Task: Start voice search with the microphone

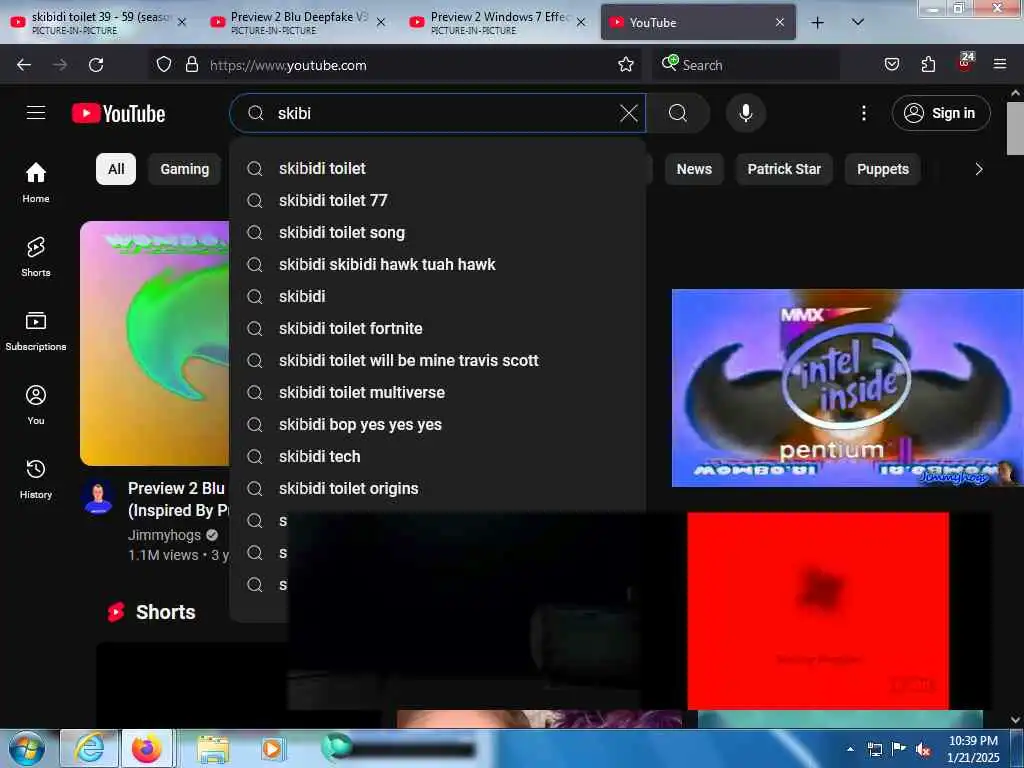Action: tap(745, 113)
